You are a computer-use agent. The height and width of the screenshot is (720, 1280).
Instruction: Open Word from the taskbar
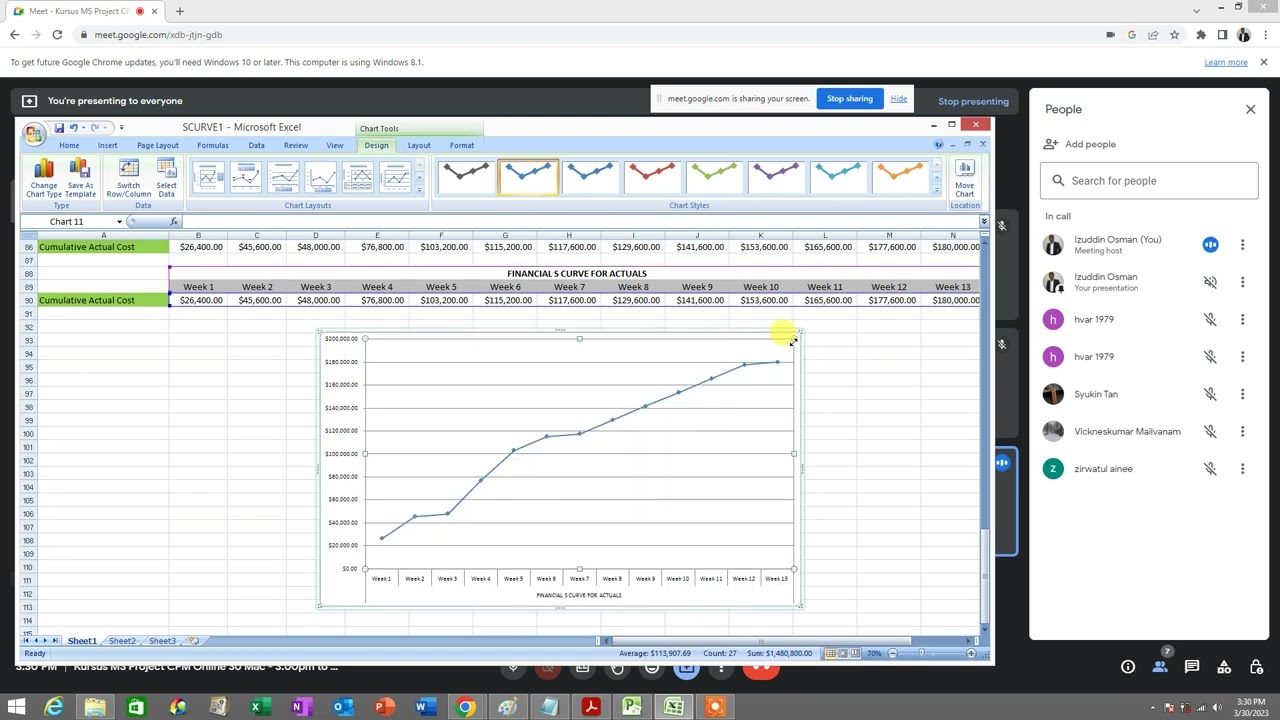pos(424,708)
